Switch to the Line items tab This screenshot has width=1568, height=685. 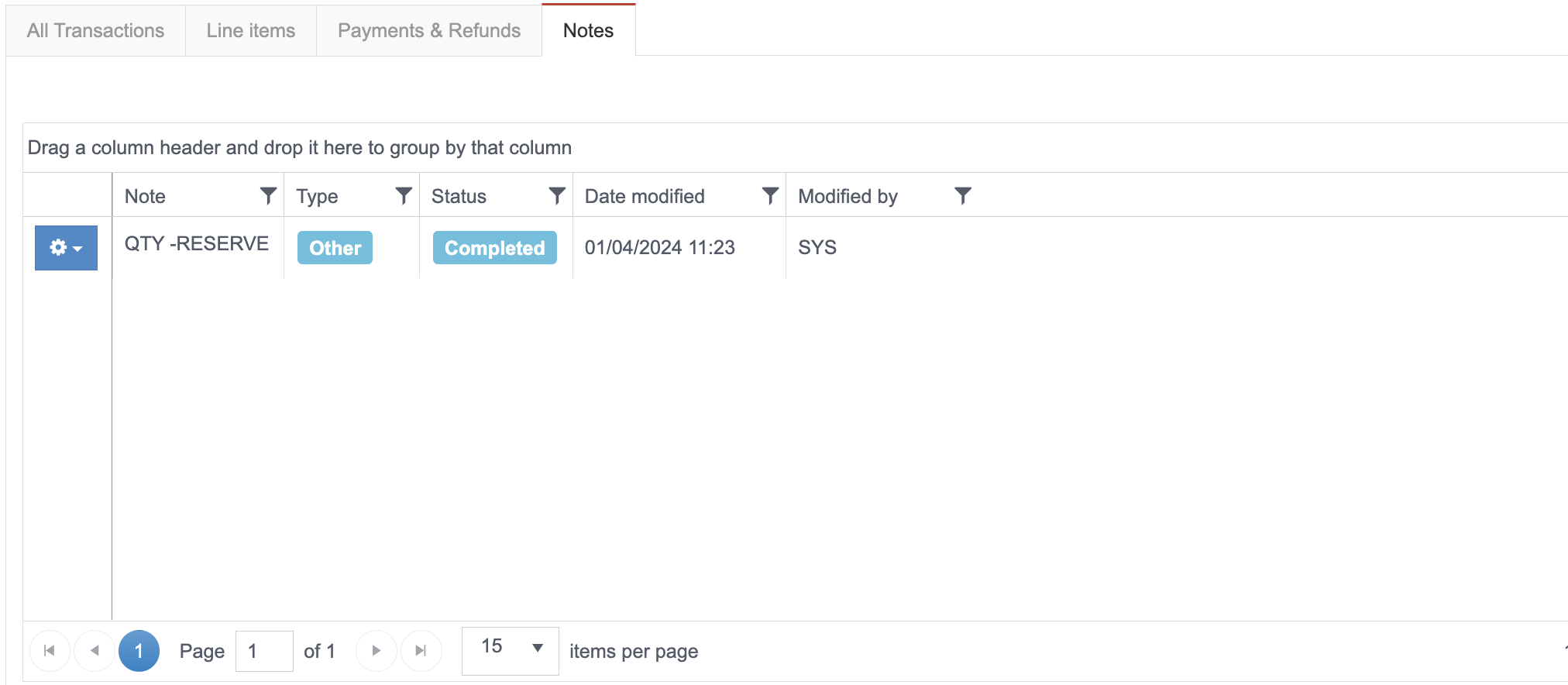tap(251, 31)
